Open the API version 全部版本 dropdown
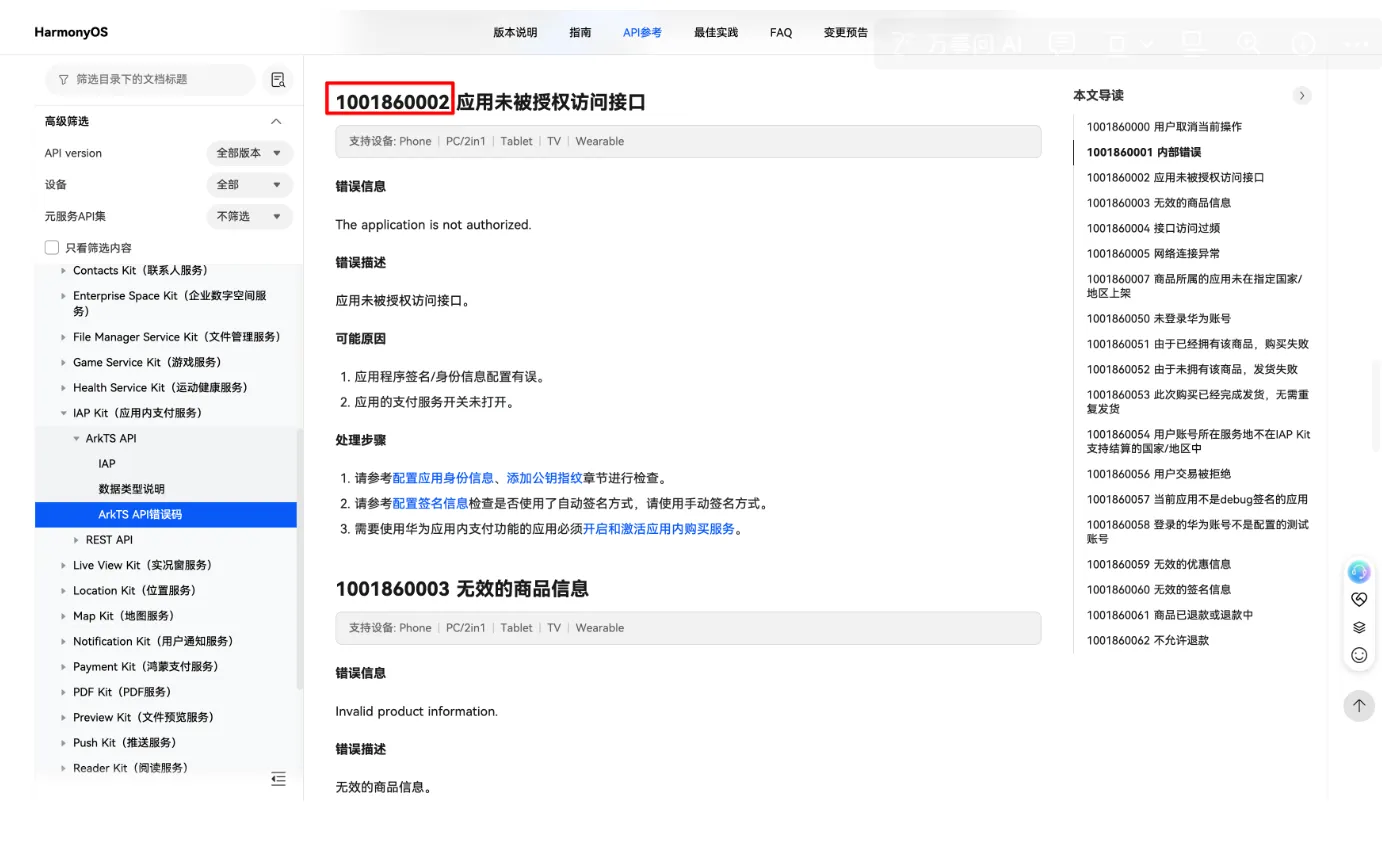The height and width of the screenshot is (848, 1382). [250, 154]
